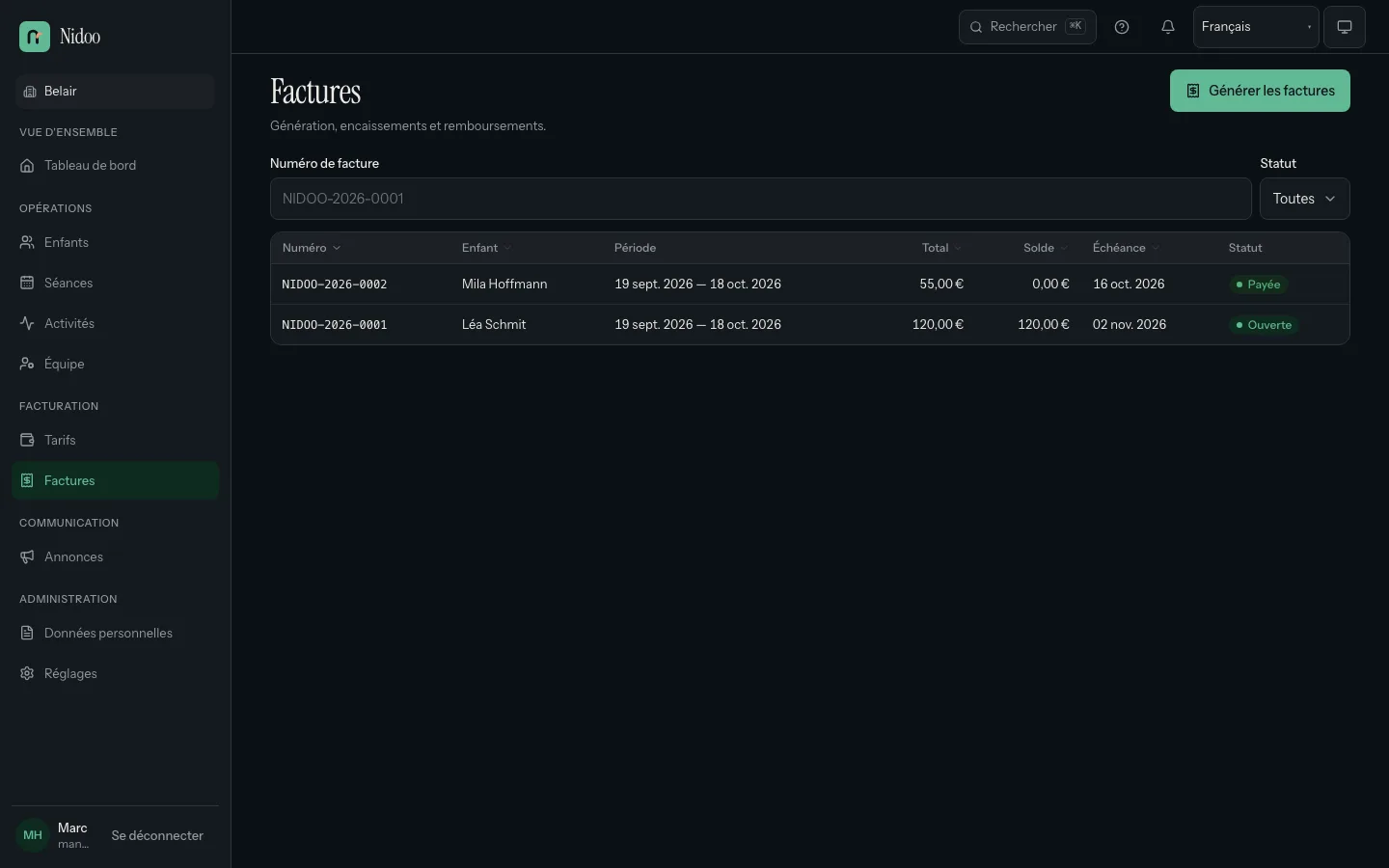Click the Tableau de bord home icon
This screenshot has height=868, width=1389.
[27, 166]
